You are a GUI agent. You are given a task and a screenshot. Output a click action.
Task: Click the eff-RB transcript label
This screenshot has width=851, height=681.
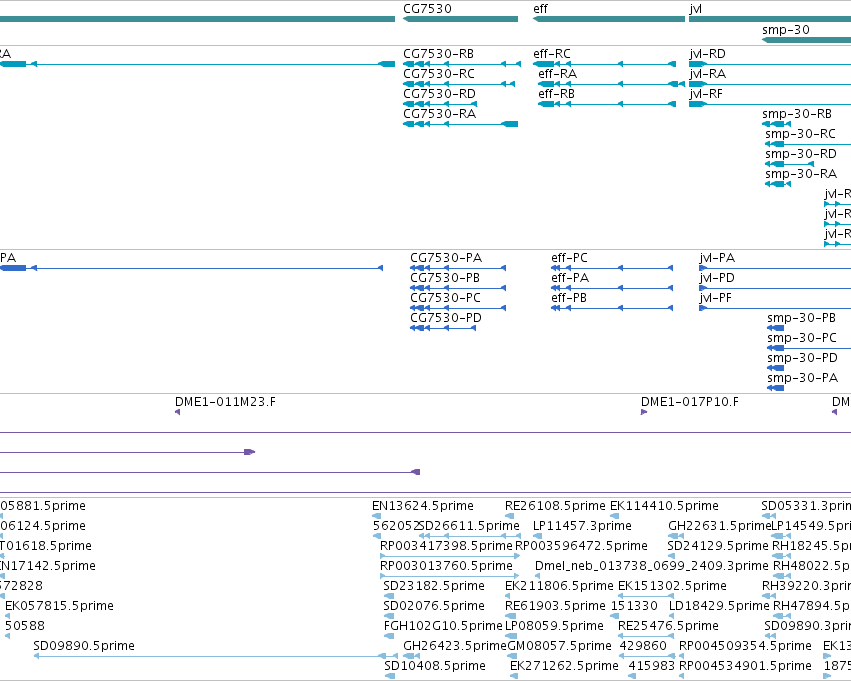coord(556,94)
